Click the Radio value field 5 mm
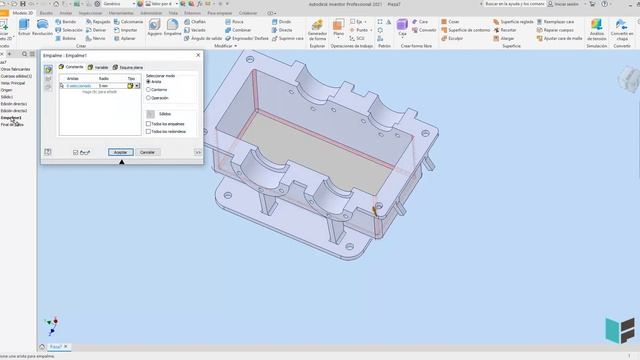The width and height of the screenshot is (640, 360). click(x=112, y=86)
